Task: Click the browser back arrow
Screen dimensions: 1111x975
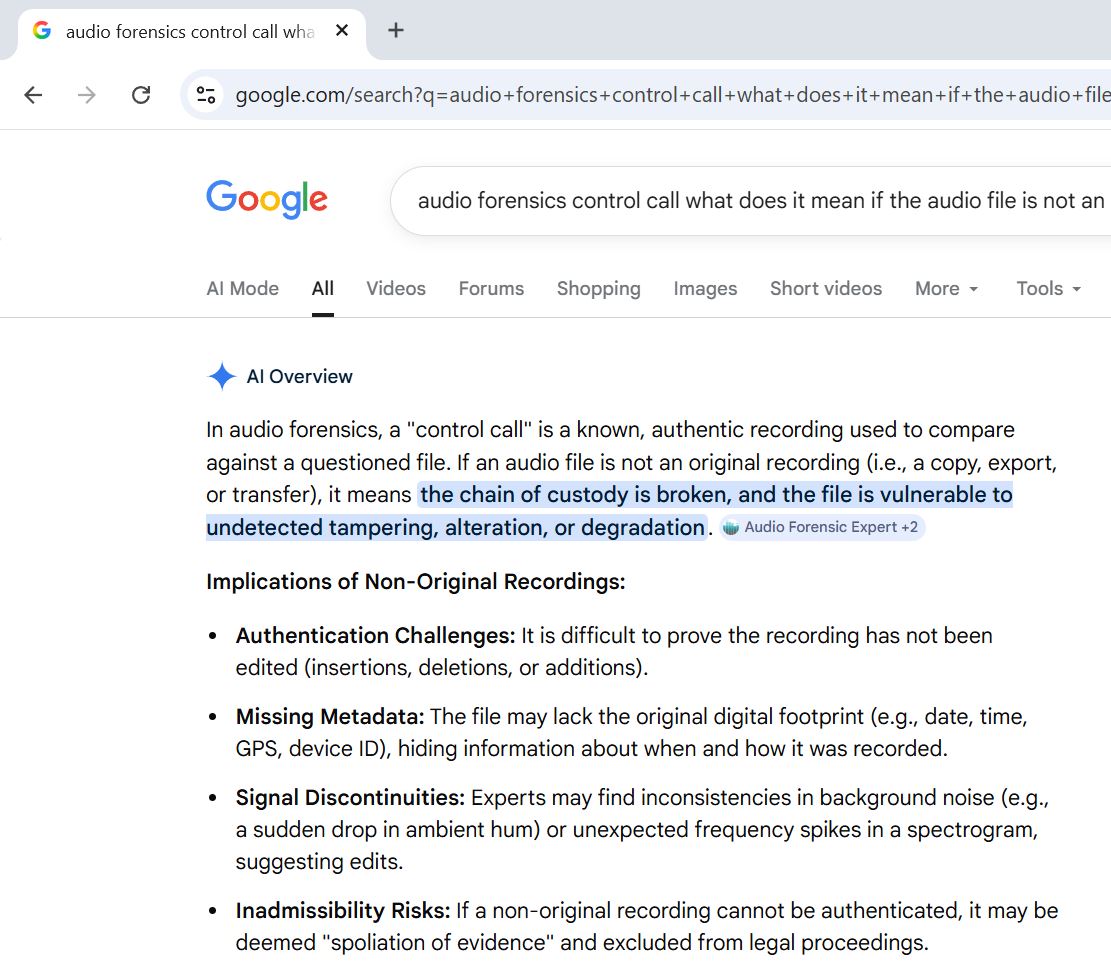Action: click(x=33, y=95)
